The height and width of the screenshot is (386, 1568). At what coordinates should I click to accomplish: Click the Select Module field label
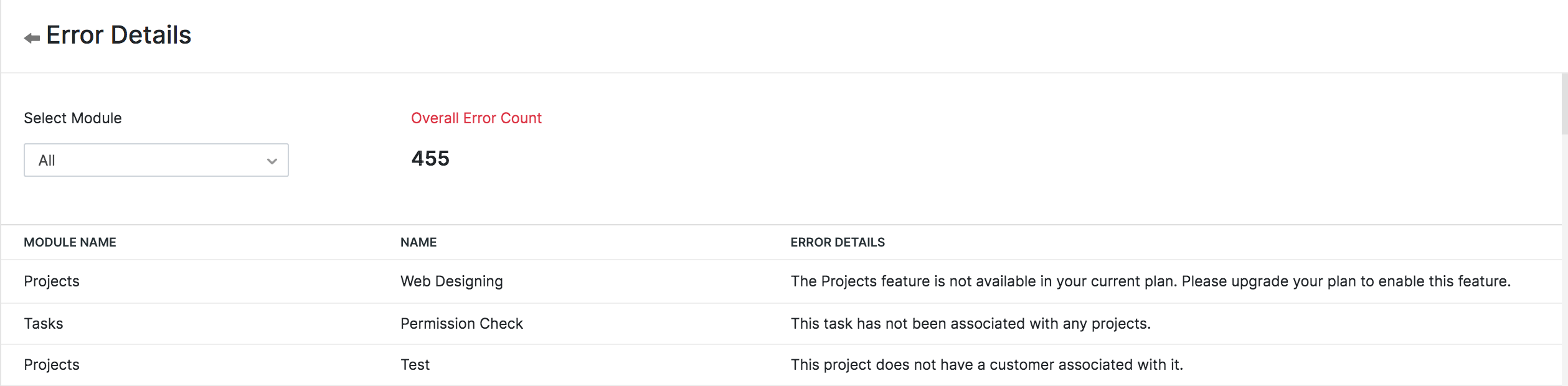(72, 118)
